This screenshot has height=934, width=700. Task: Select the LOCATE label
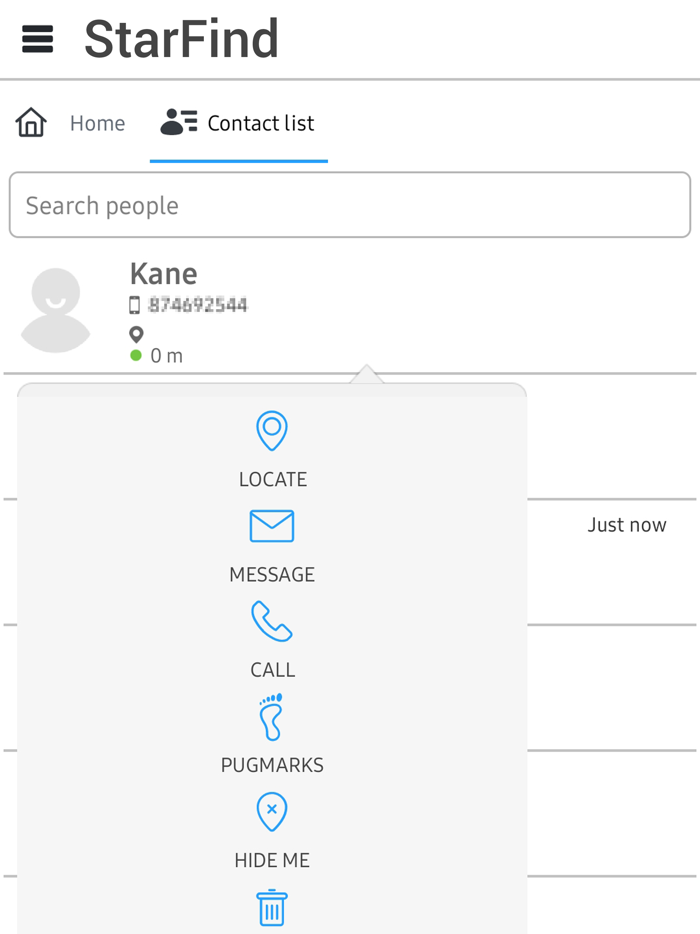273,480
